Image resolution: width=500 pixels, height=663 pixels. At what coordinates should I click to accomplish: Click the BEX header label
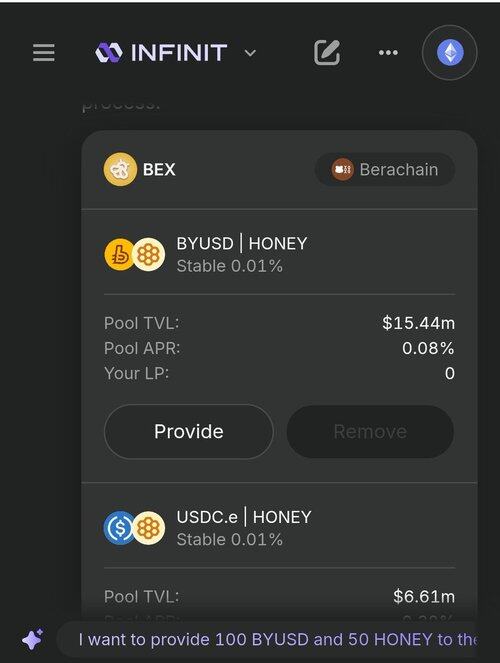(159, 170)
